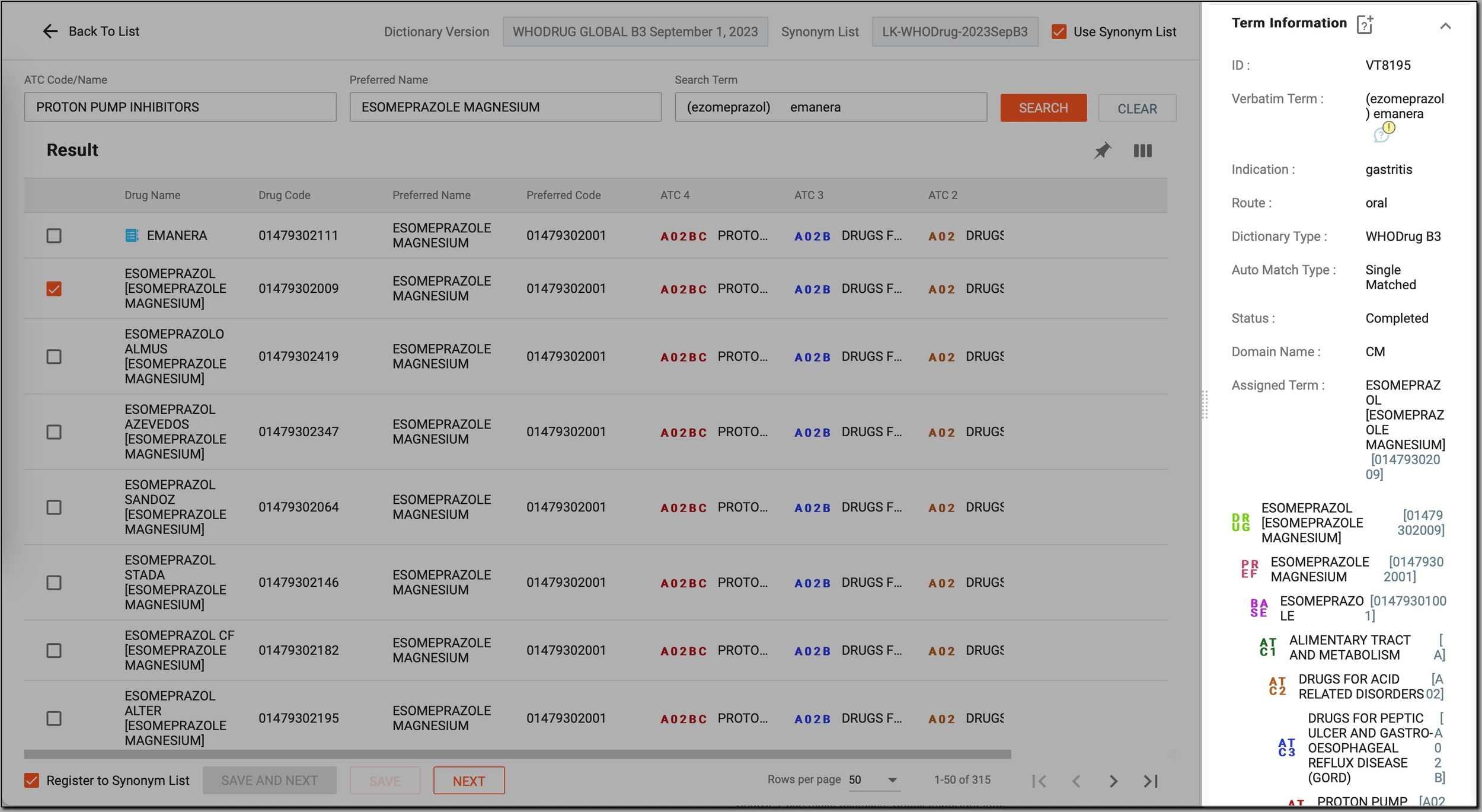This screenshot has width=1482, height=812.
Task: Disable the Use Synonym List checkbox
Action: point(1059,32)
